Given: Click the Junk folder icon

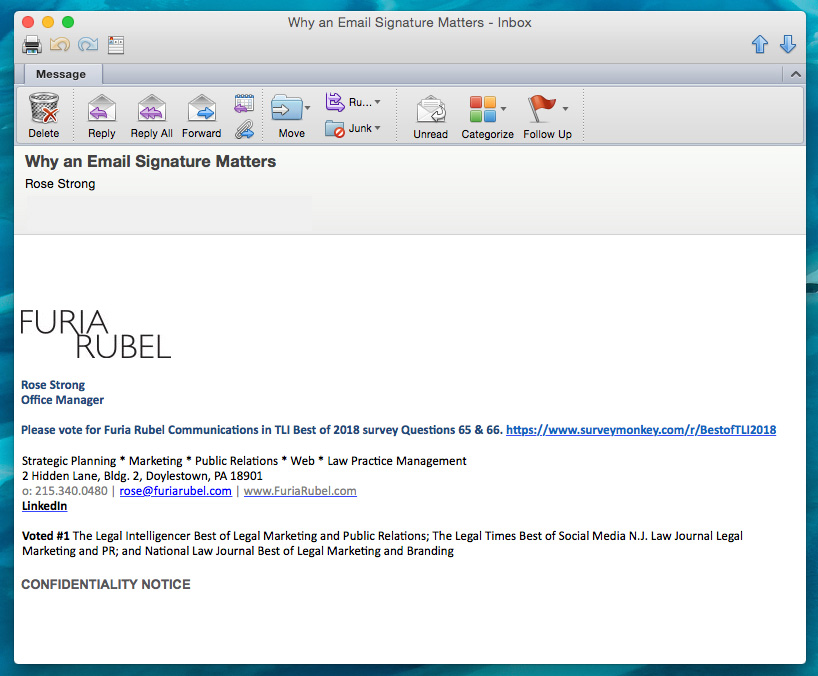Looking at the screenshot, I should [335, 128].
